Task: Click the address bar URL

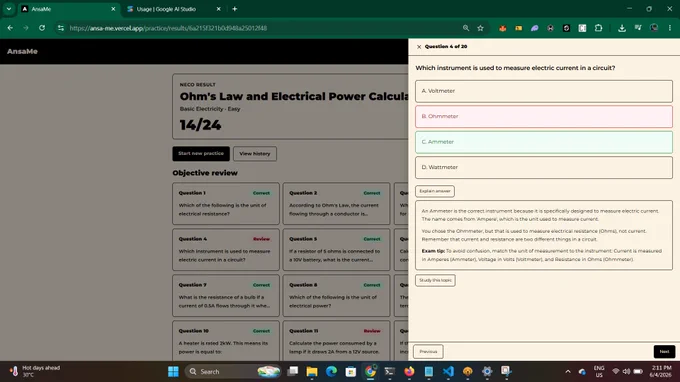Action: pos(168,28)
